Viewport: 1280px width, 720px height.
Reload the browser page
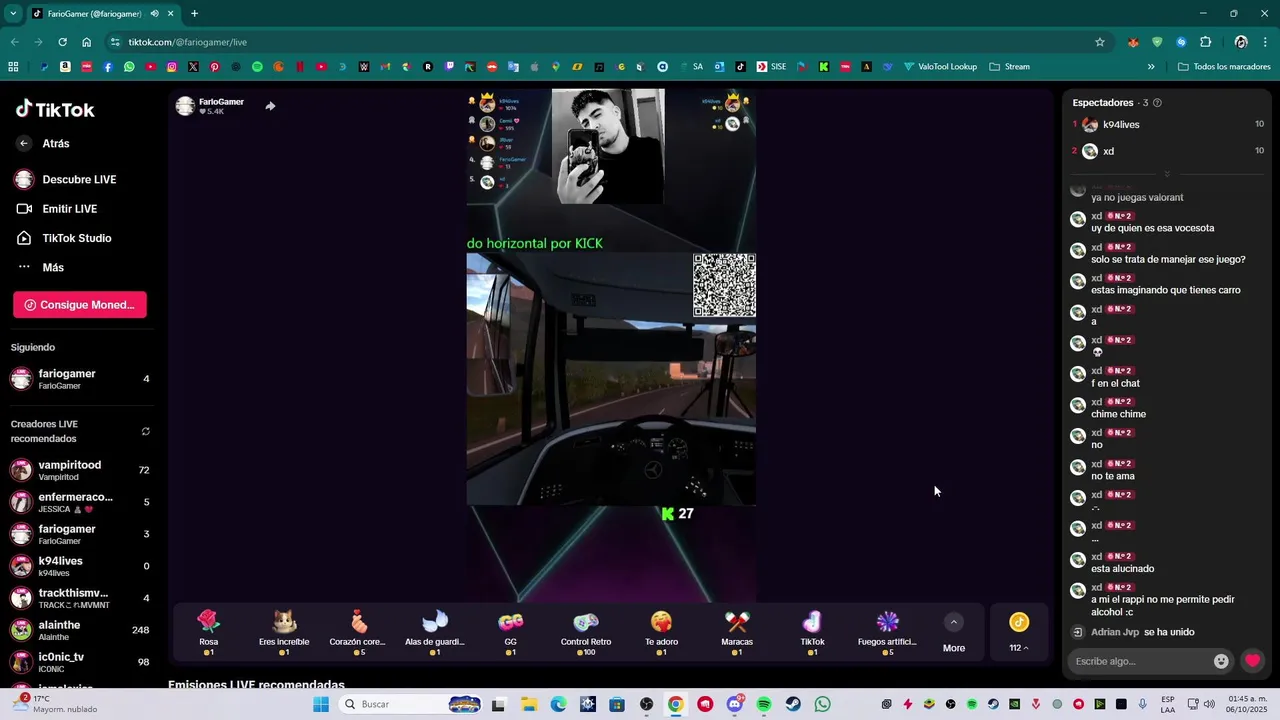tap(62, 42)
